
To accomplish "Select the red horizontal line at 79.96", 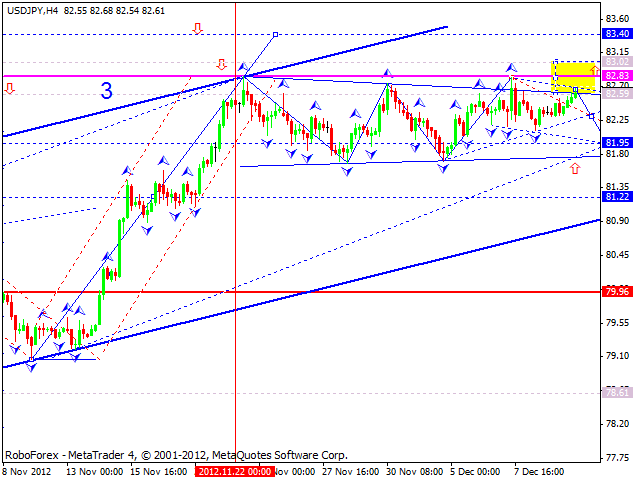I will pyautogui.click(x=300, y=292).
